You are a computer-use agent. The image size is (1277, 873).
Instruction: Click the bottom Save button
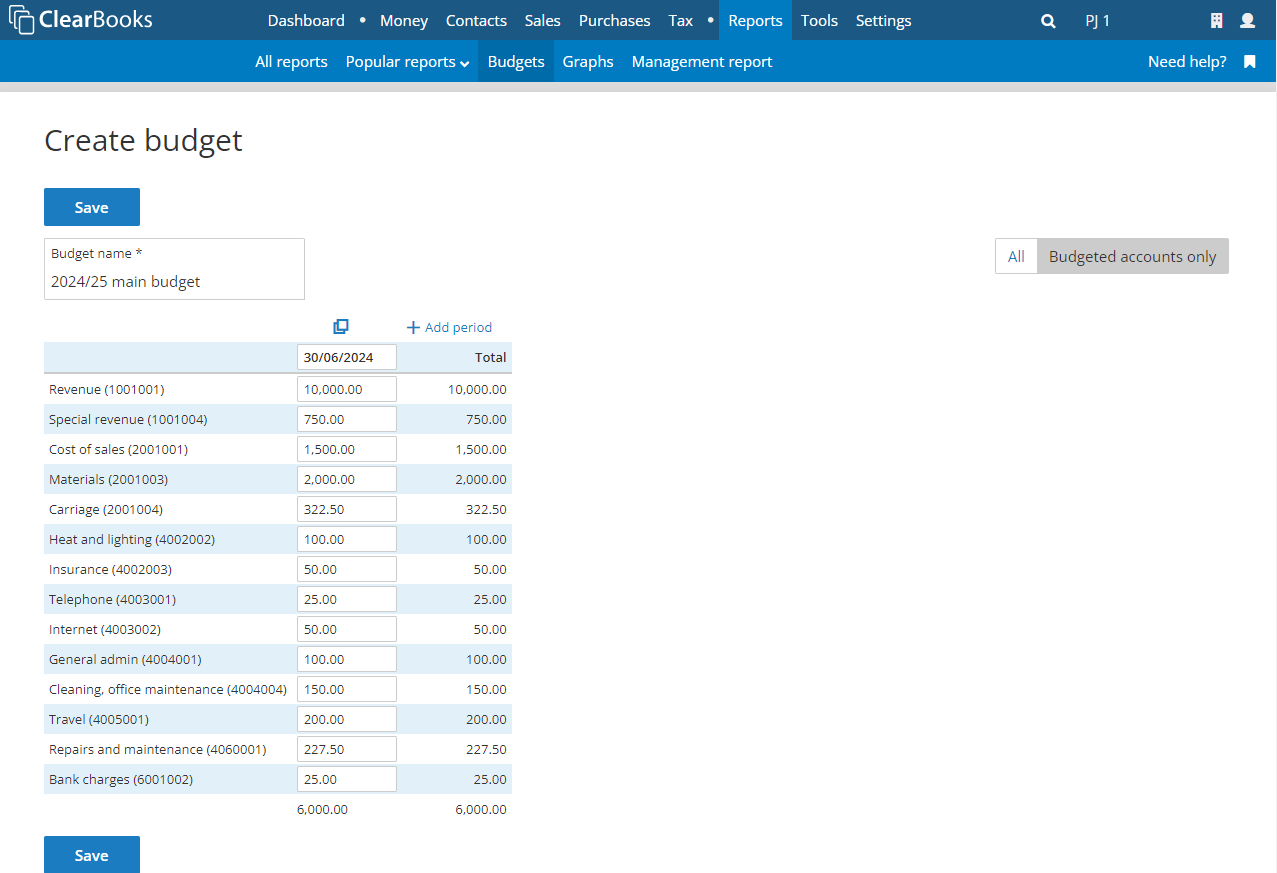pyautogui.click(x=92, y=854)
